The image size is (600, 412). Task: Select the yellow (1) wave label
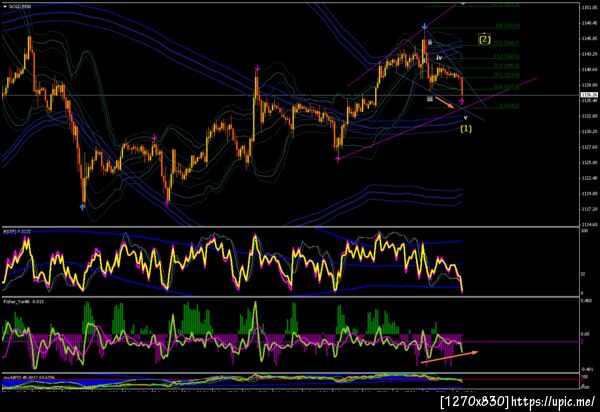(x=466, y=129)
